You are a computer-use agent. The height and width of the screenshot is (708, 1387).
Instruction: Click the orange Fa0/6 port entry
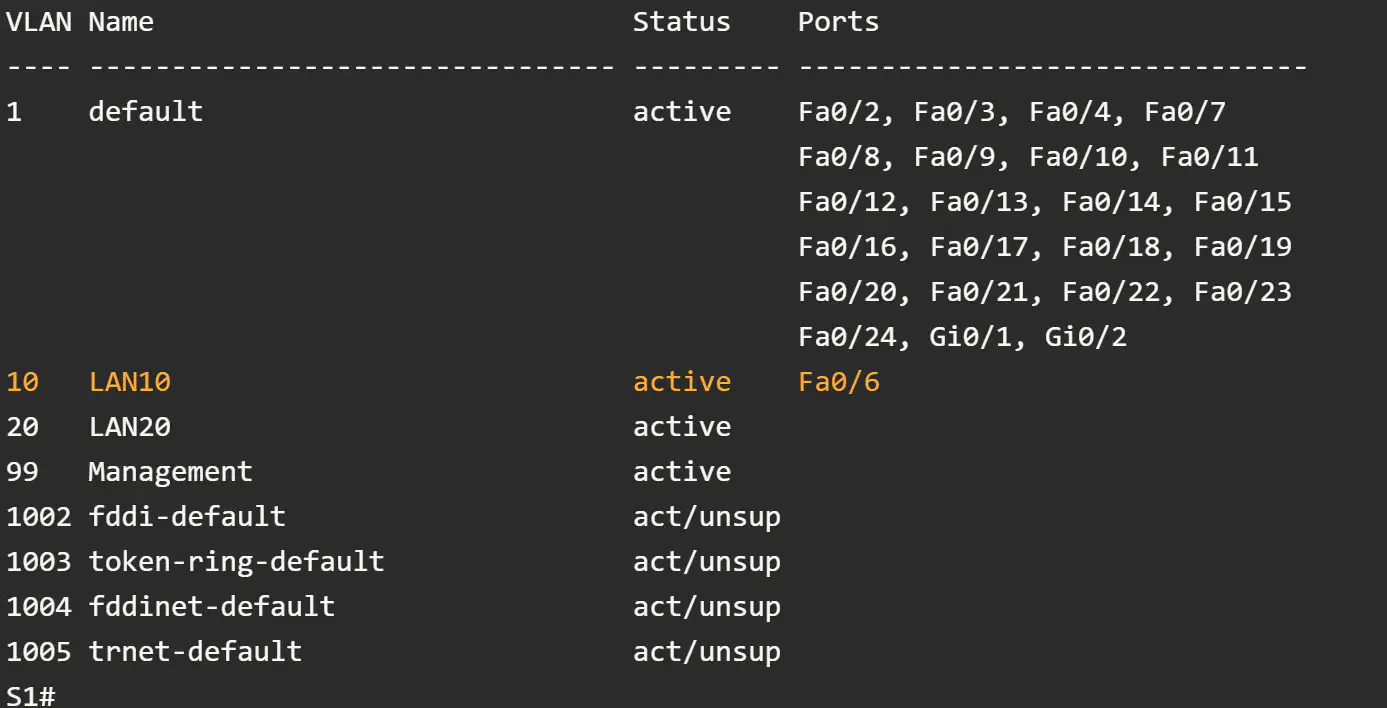click(x=839, y=382)
